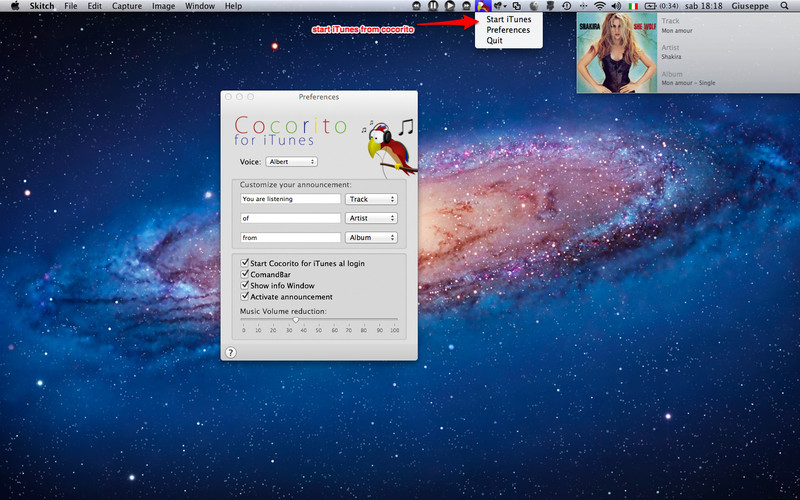Select Preferences from the Cocorito menu
This screenshot has width=800, height=500.
click(x=509, y=30)
